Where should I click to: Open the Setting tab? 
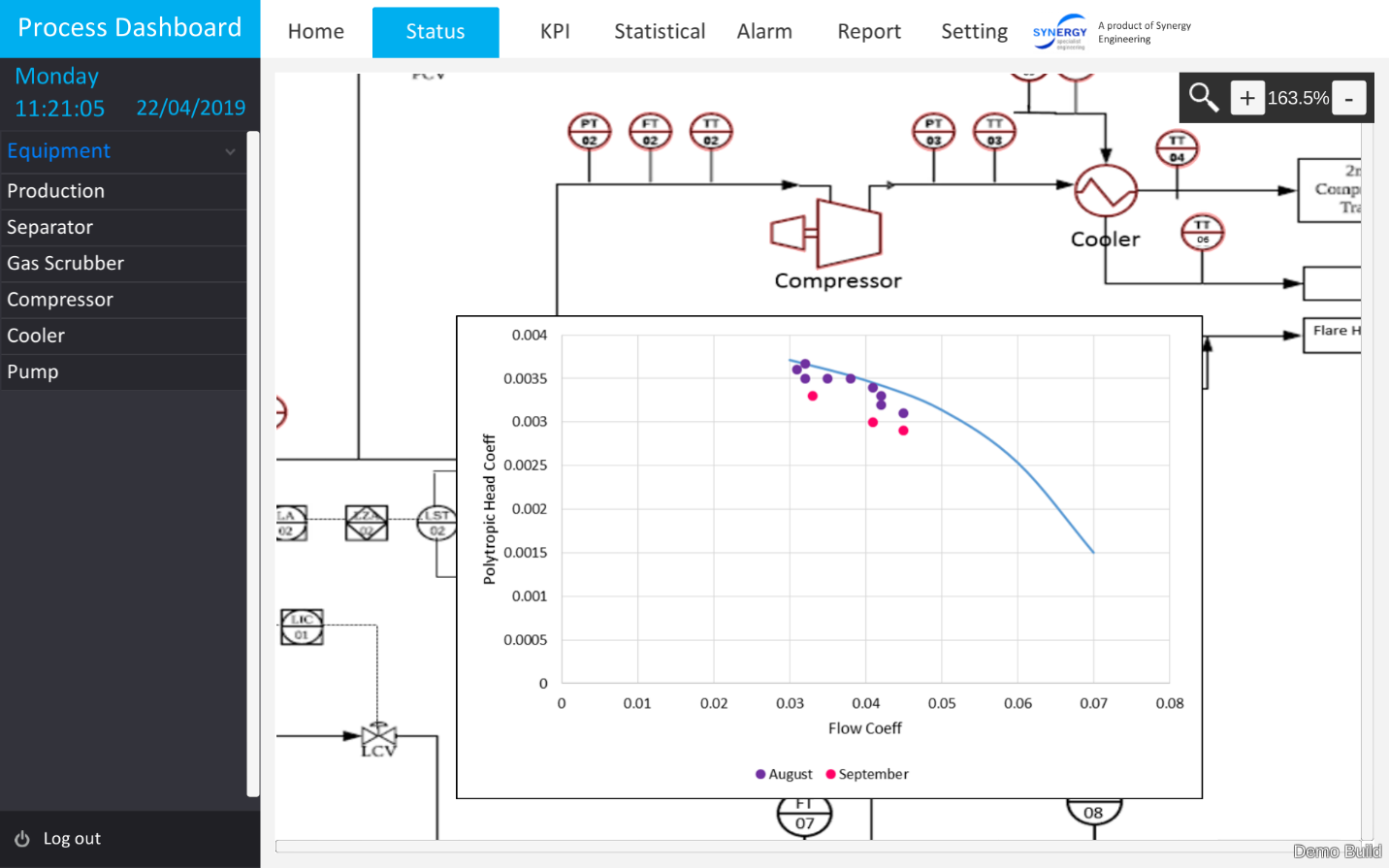point(974,31)
